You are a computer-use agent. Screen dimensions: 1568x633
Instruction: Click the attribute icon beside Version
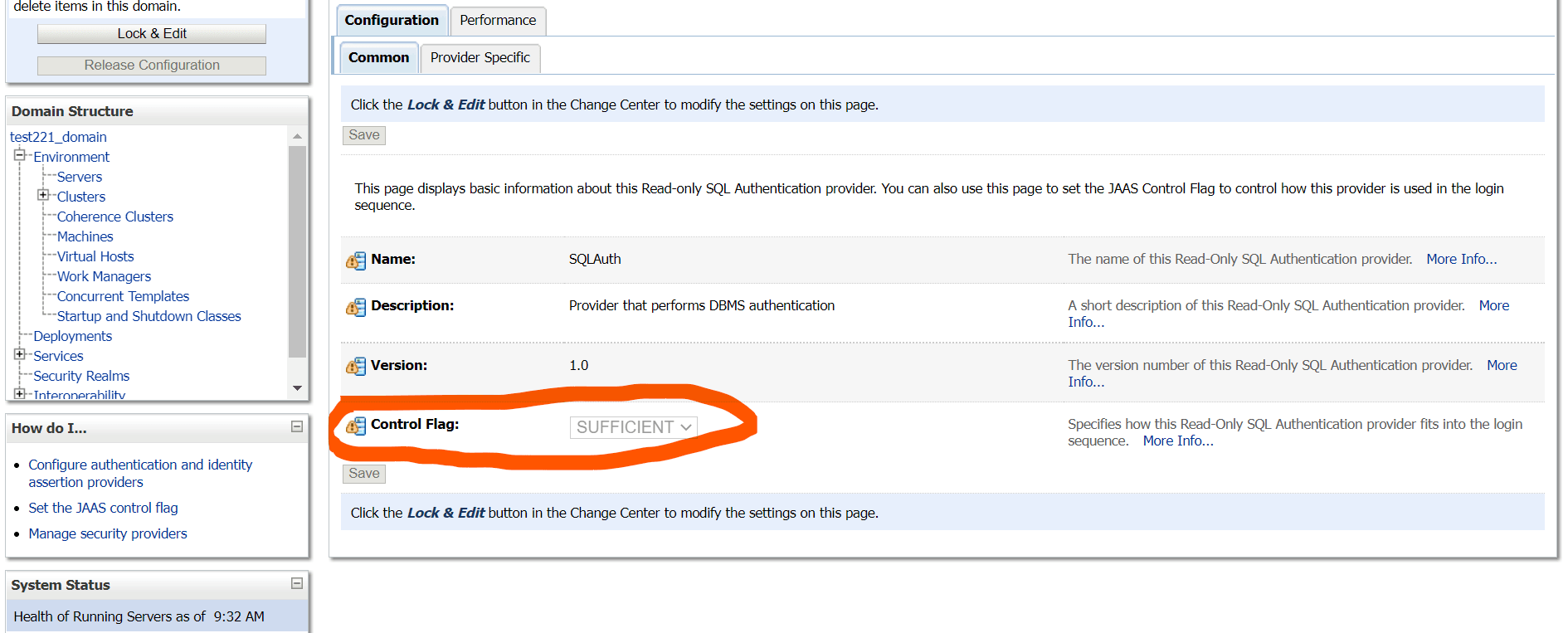pos(356,366)
